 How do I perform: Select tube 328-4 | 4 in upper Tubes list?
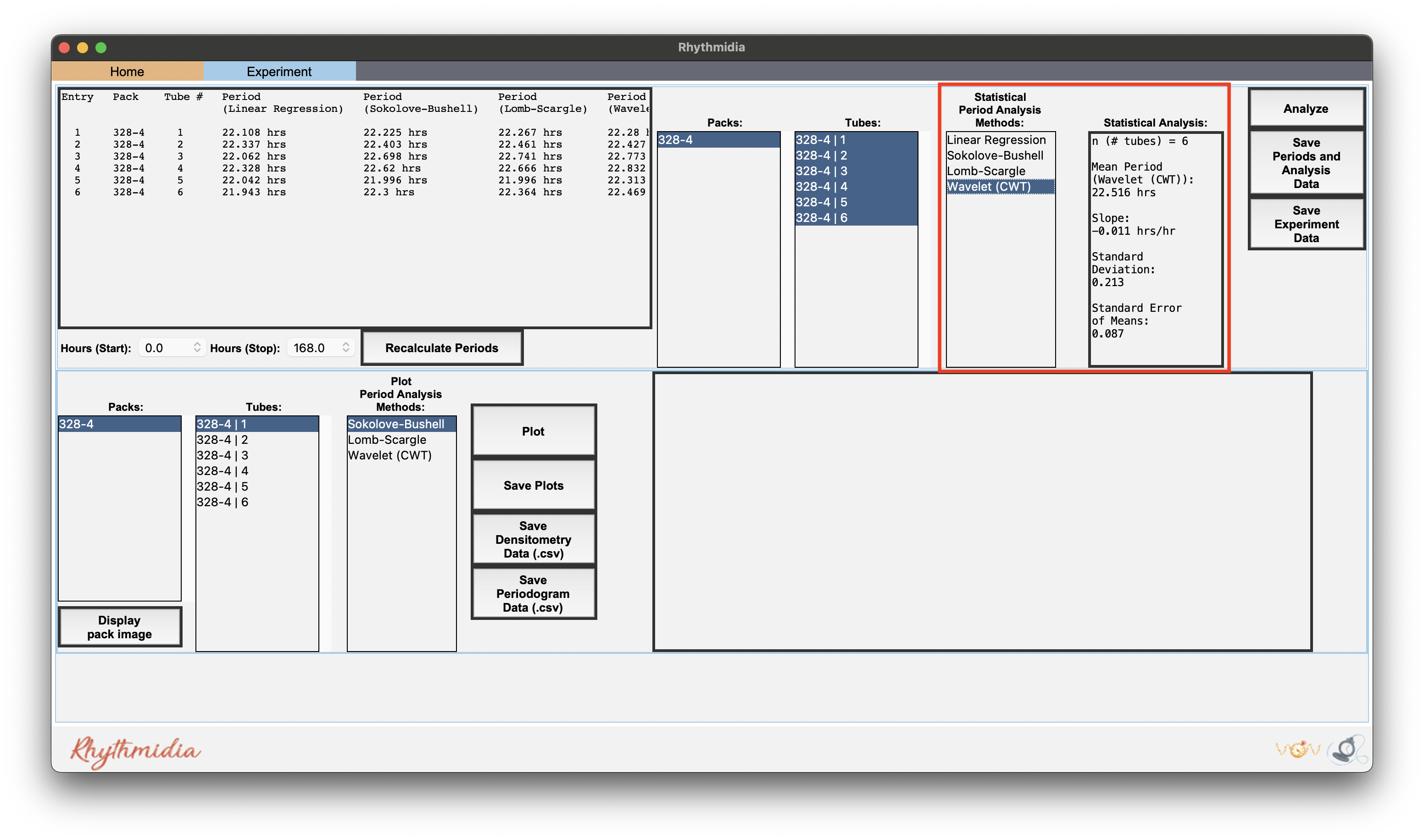[856, 187]
